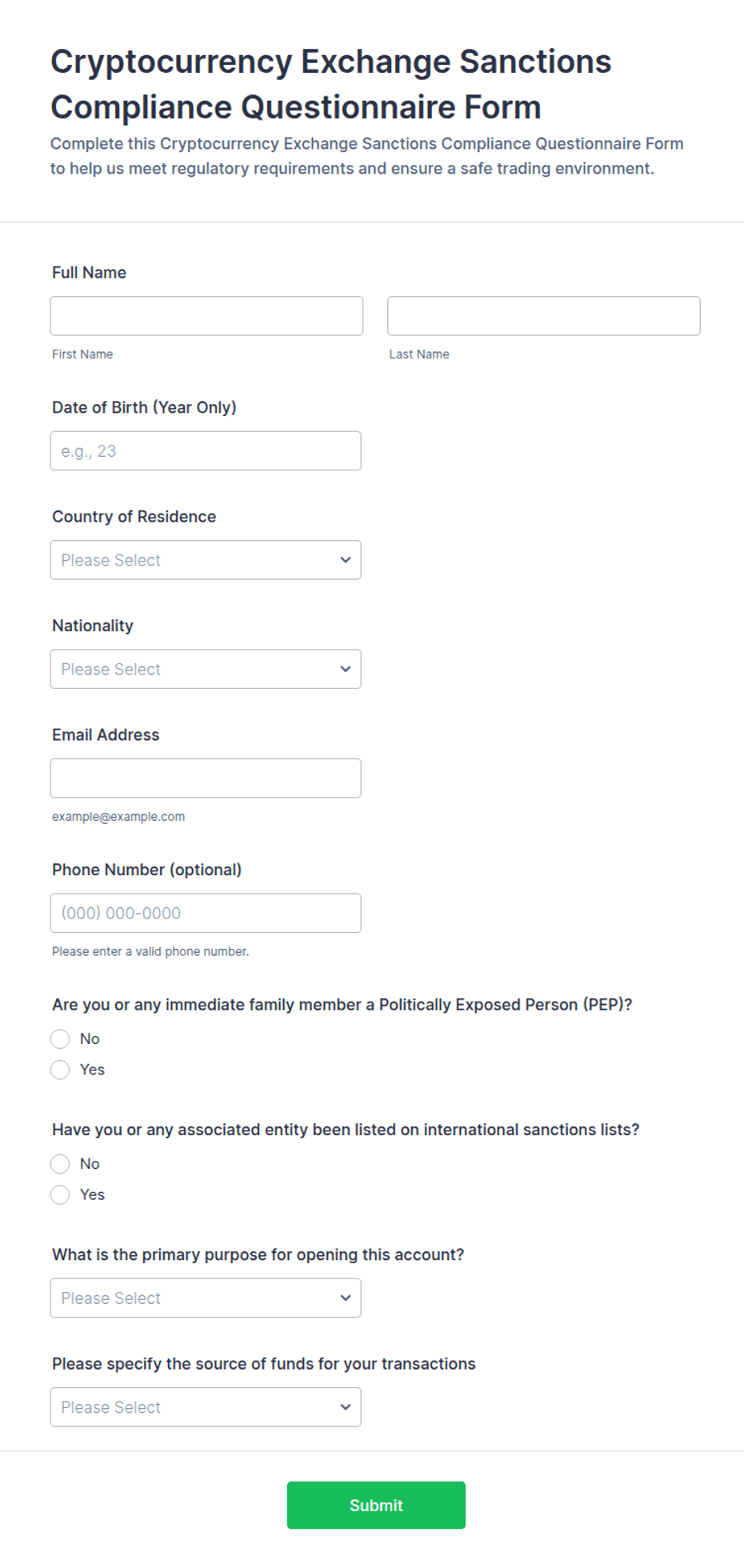The image size is (744, 1568).
Task: Click the First Name input field
Action: [206, 316]
